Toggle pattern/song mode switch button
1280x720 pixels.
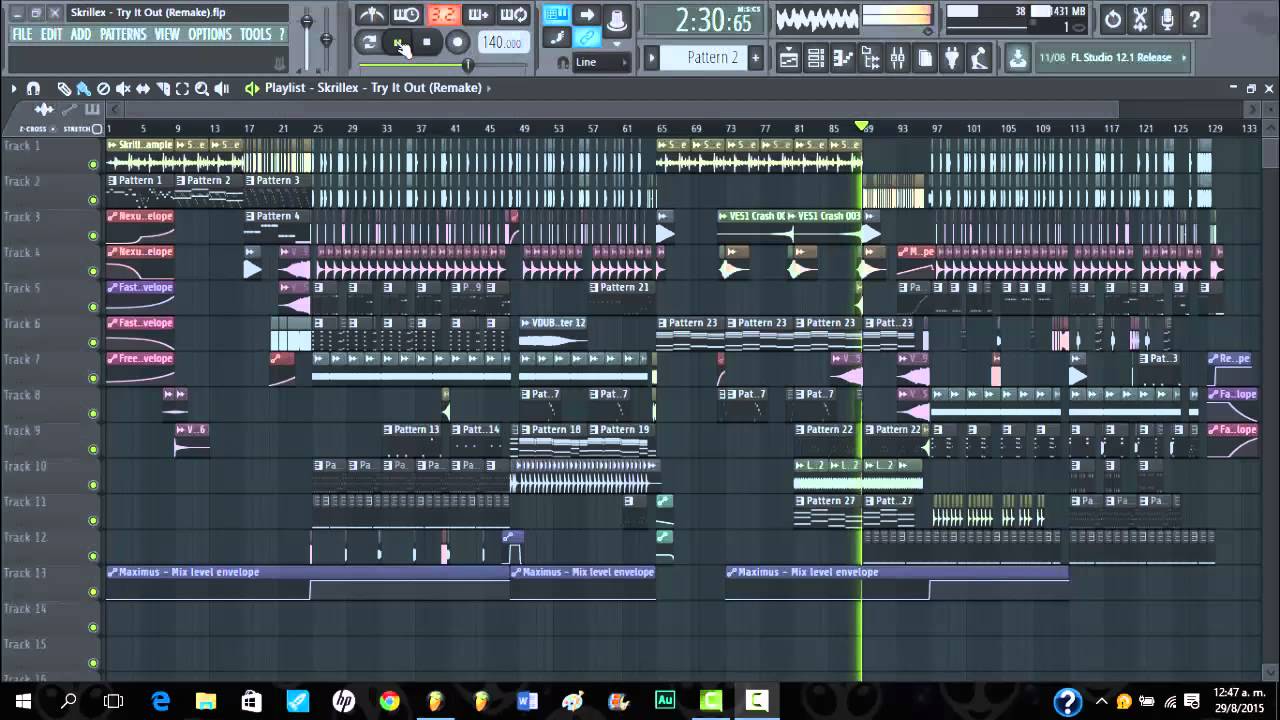[369, 42]
